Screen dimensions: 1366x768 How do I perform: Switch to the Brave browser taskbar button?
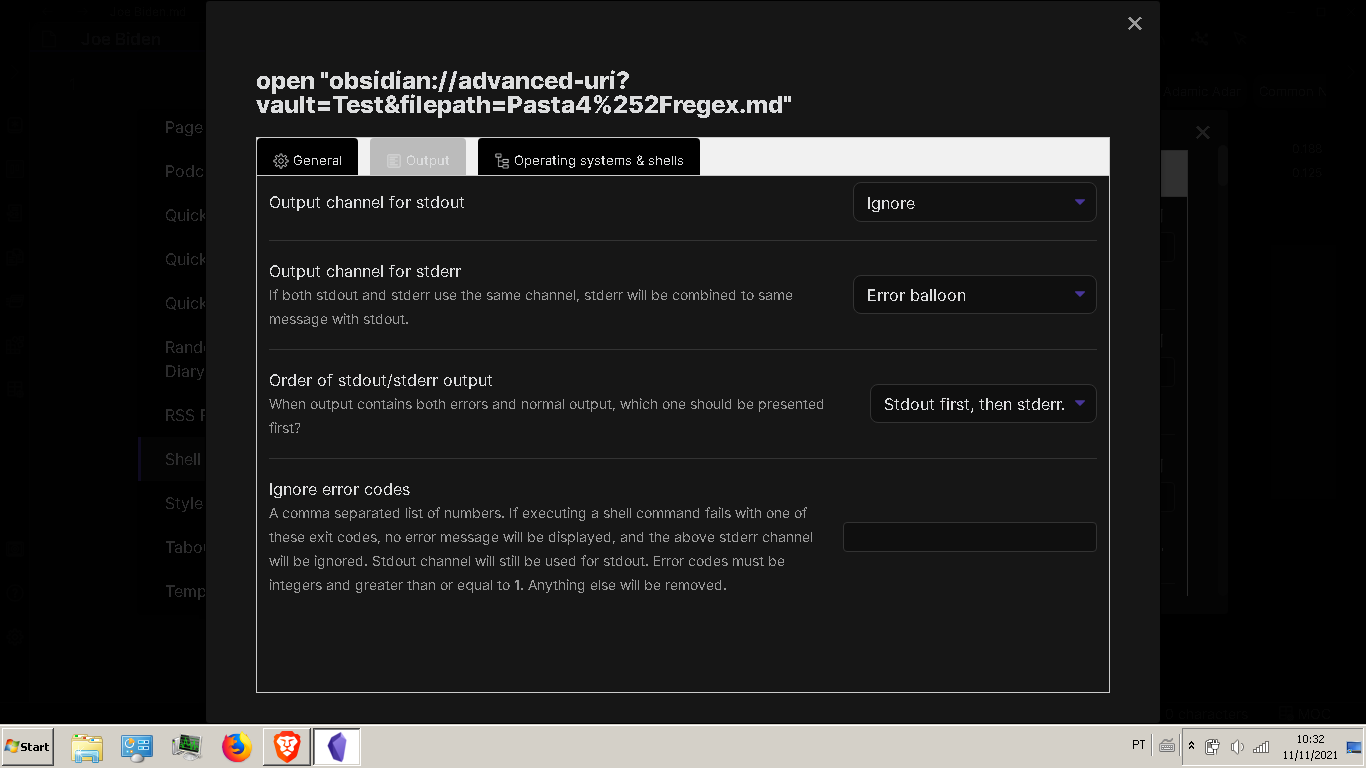point(287,747)
